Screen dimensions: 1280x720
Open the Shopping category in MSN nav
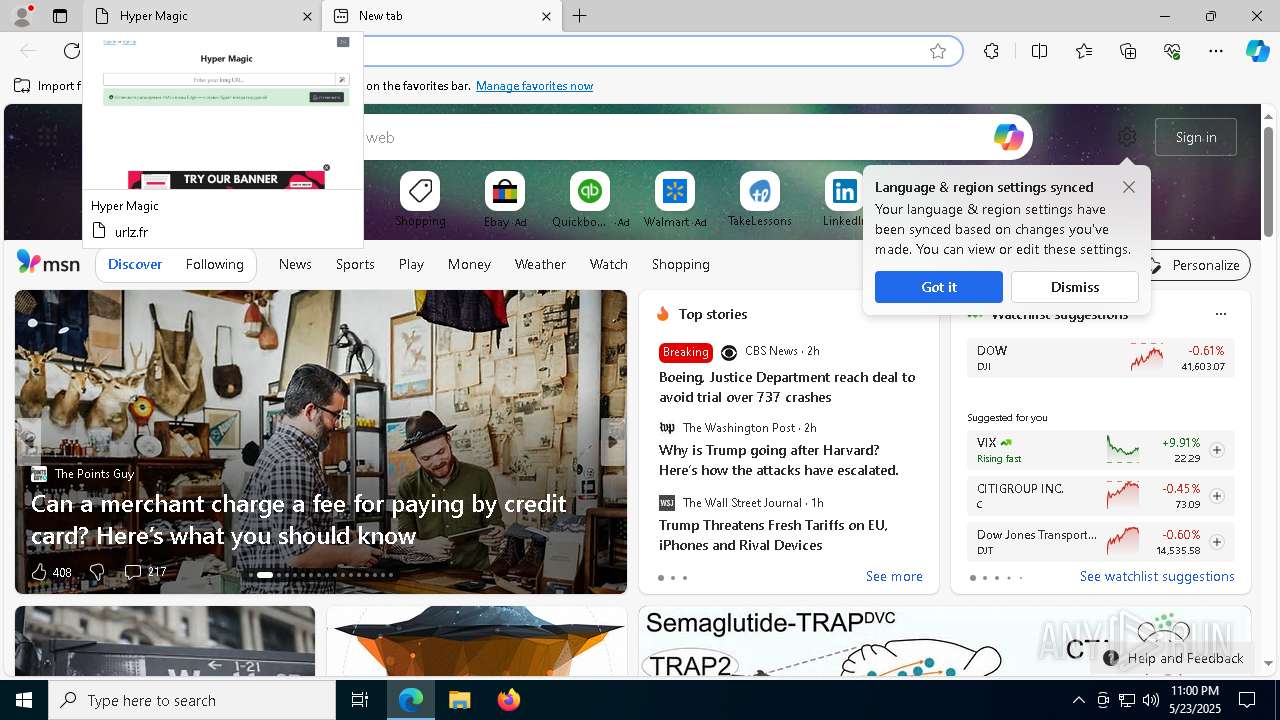tap(681, 264)
